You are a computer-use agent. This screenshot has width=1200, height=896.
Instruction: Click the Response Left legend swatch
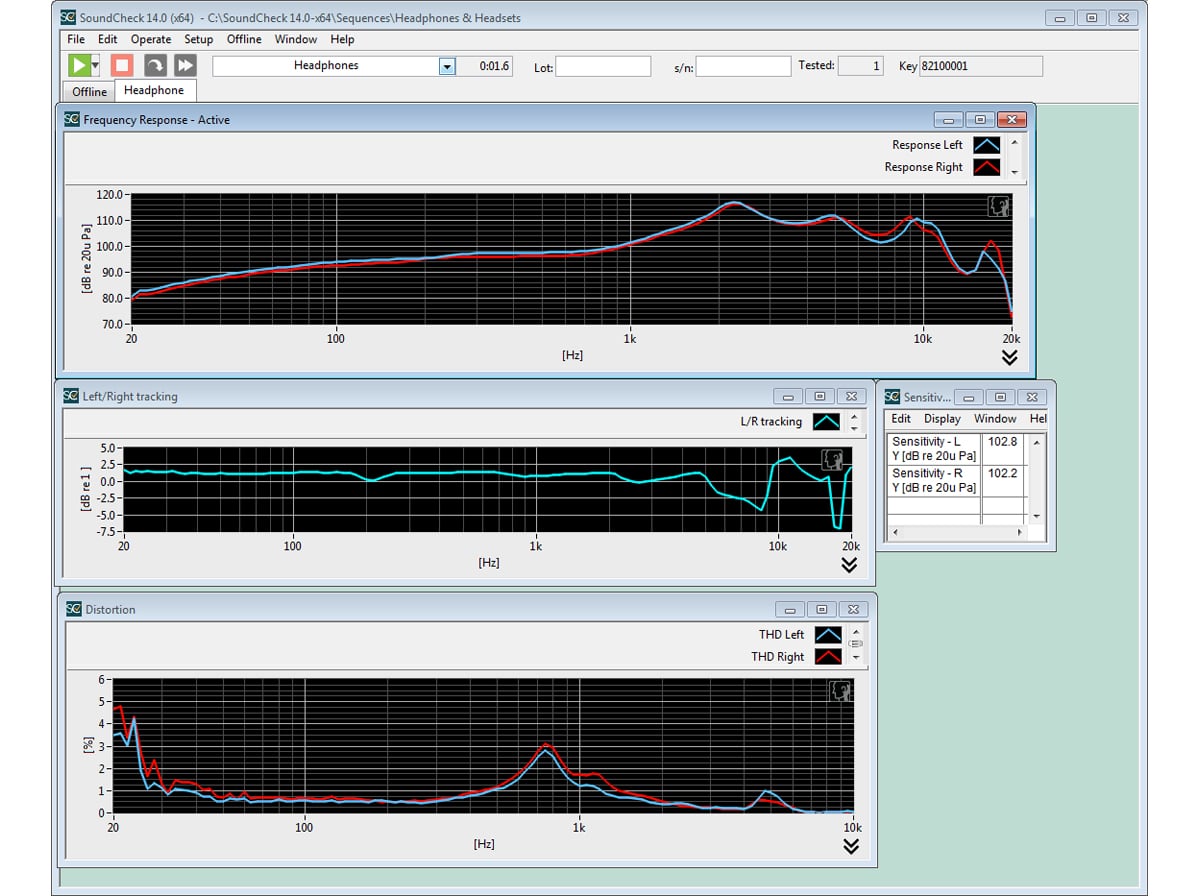click(986, 145)
